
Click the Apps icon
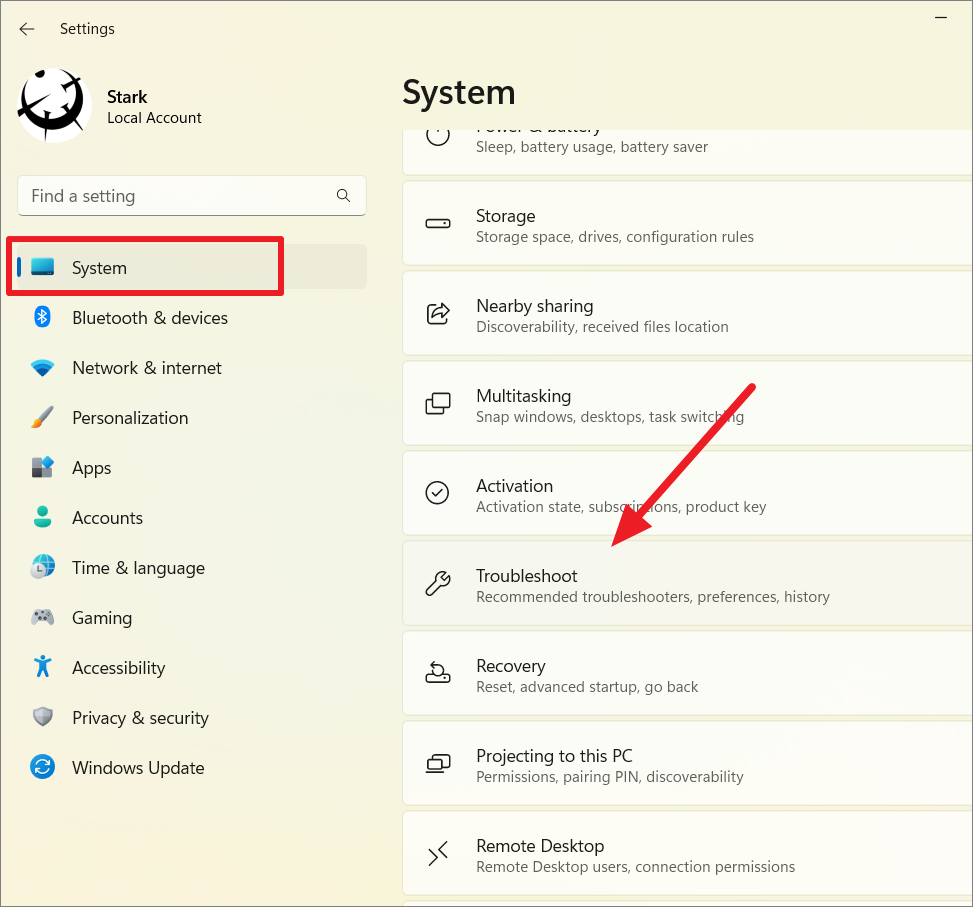pyautogui.click(x=43, y=467)
